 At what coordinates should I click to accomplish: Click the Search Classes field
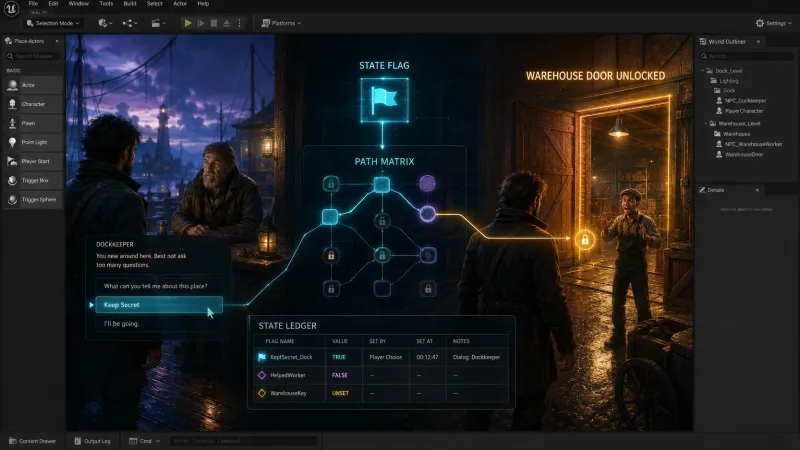pyautogui.click(x=33, y=56)
